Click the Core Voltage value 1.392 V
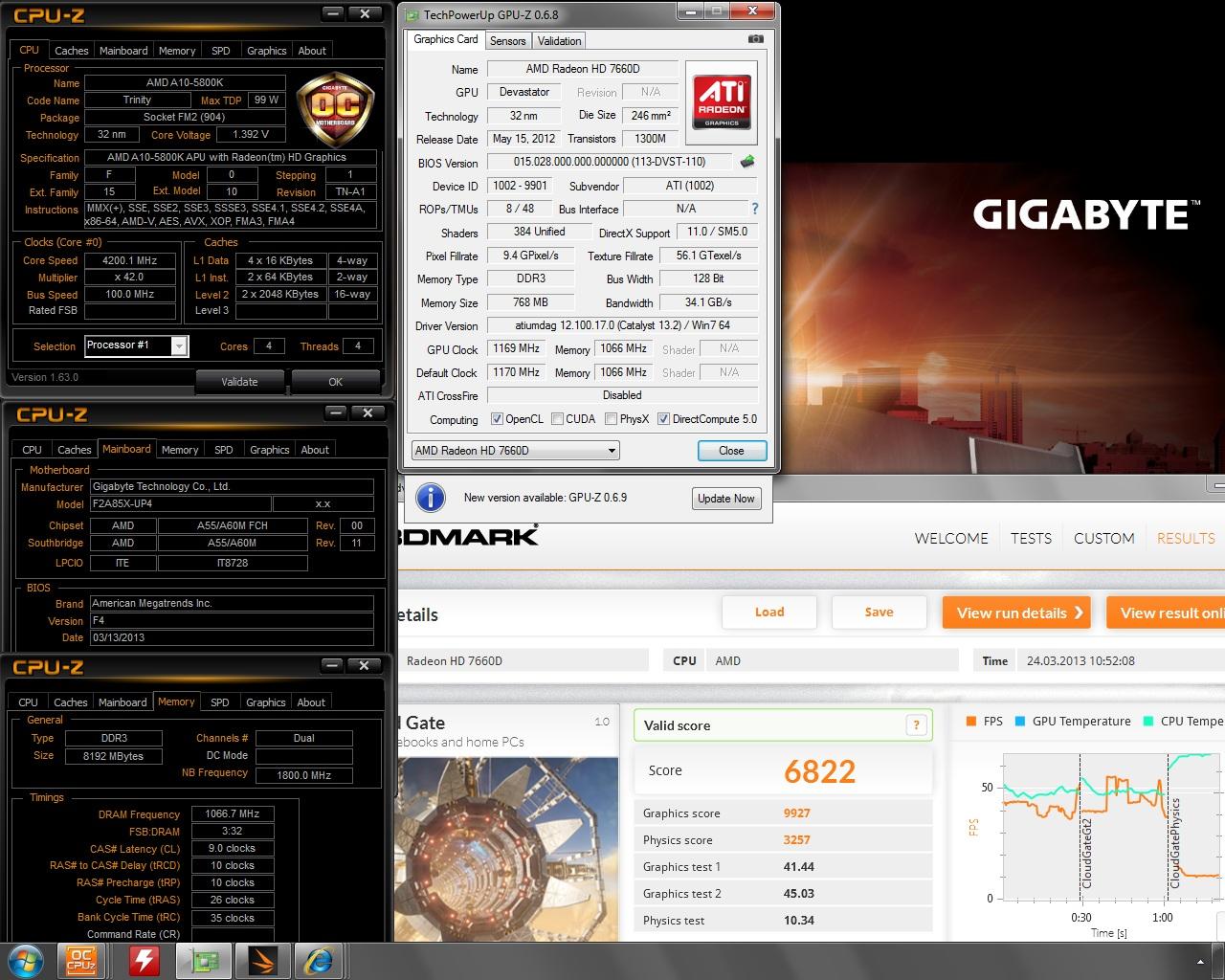Image resolution: width=1225 pixels, height=980 pixels. click(250, 135)
